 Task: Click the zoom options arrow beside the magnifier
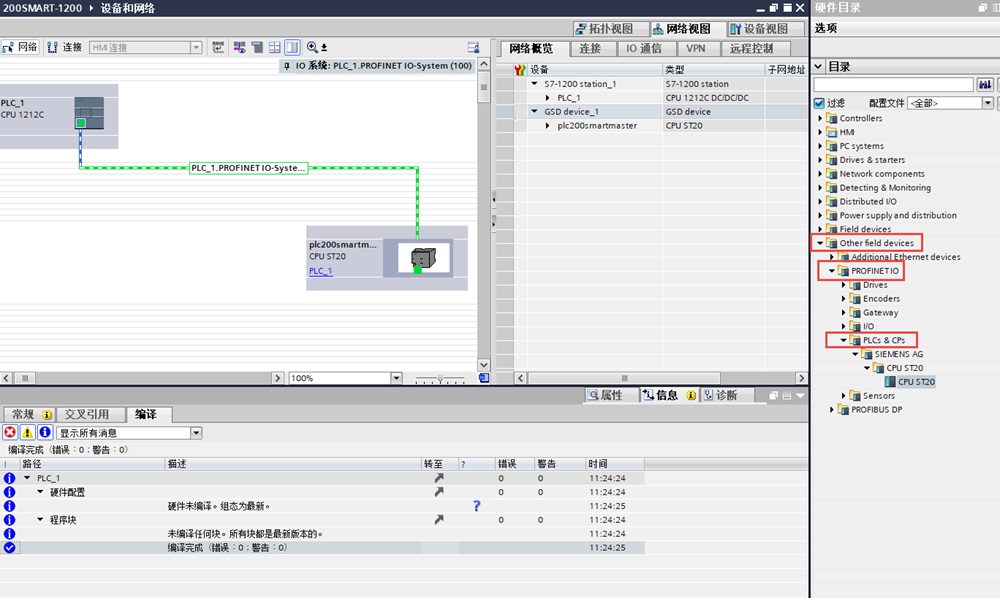(x=324, y=48)
